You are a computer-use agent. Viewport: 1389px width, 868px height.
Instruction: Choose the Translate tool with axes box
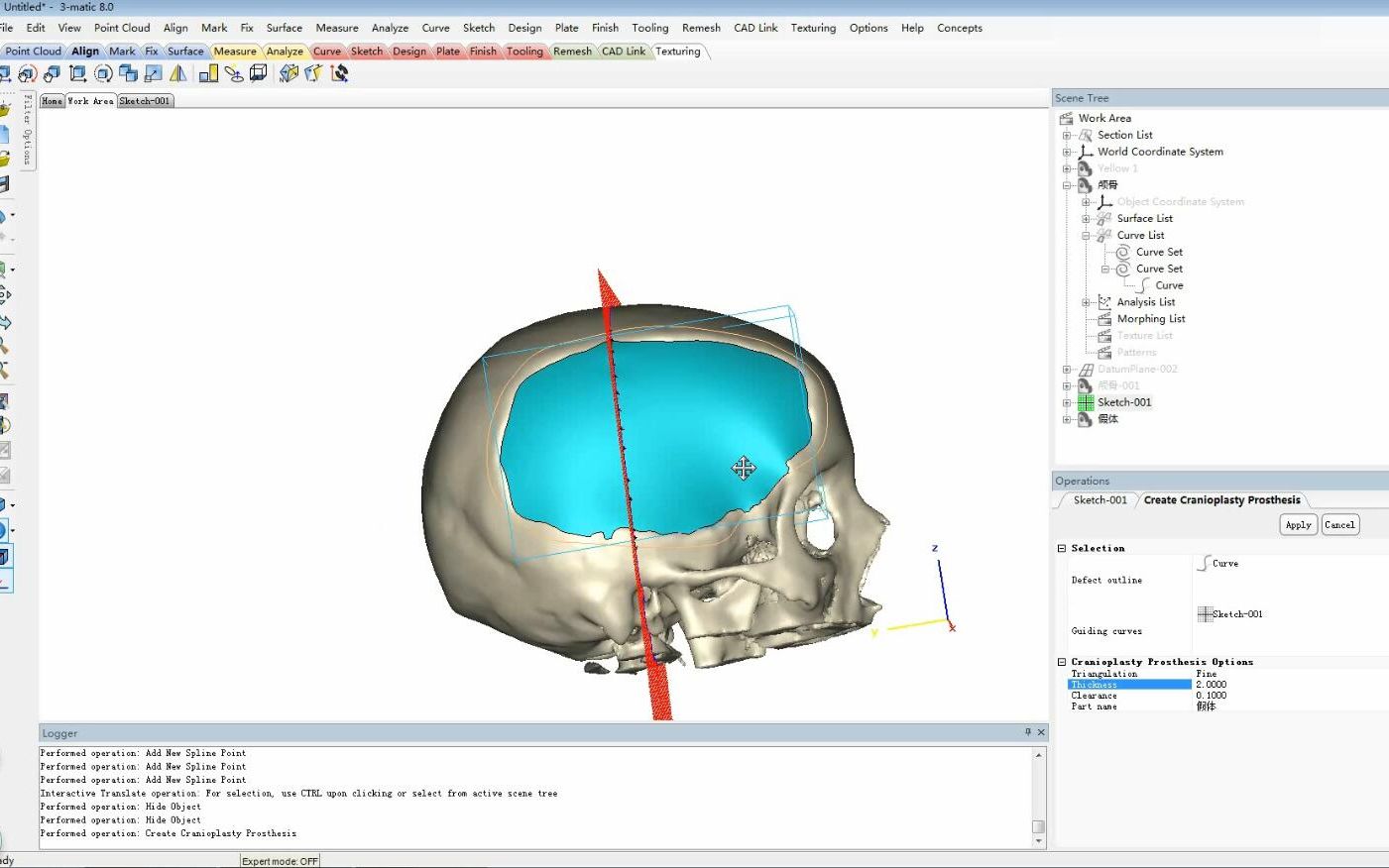coord(77,73)
